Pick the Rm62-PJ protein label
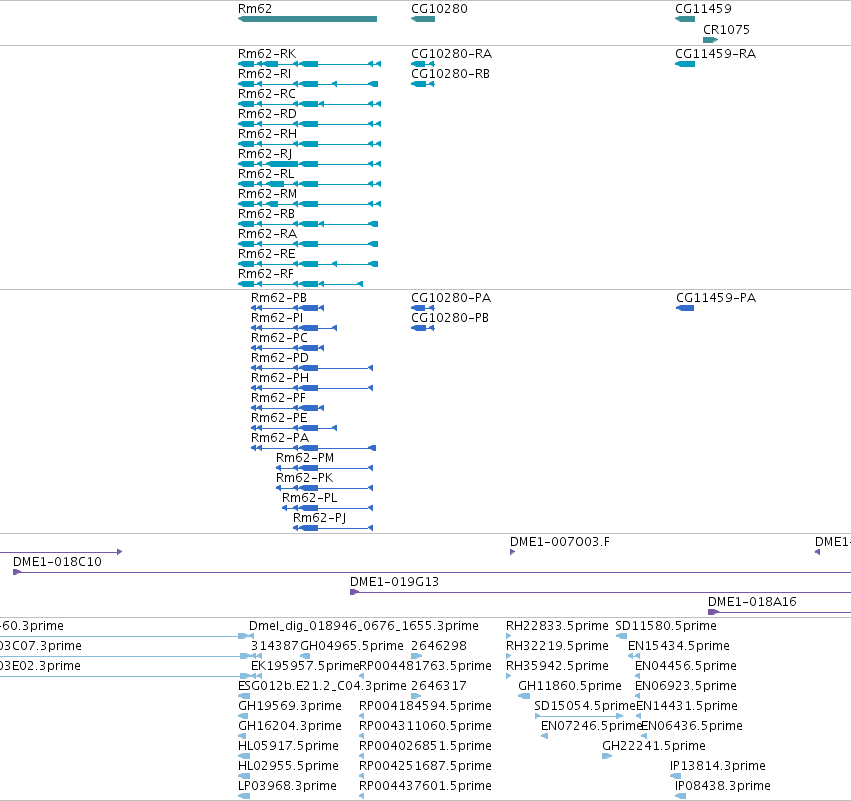Screen dimensions: 851x801 coord(319,518)
